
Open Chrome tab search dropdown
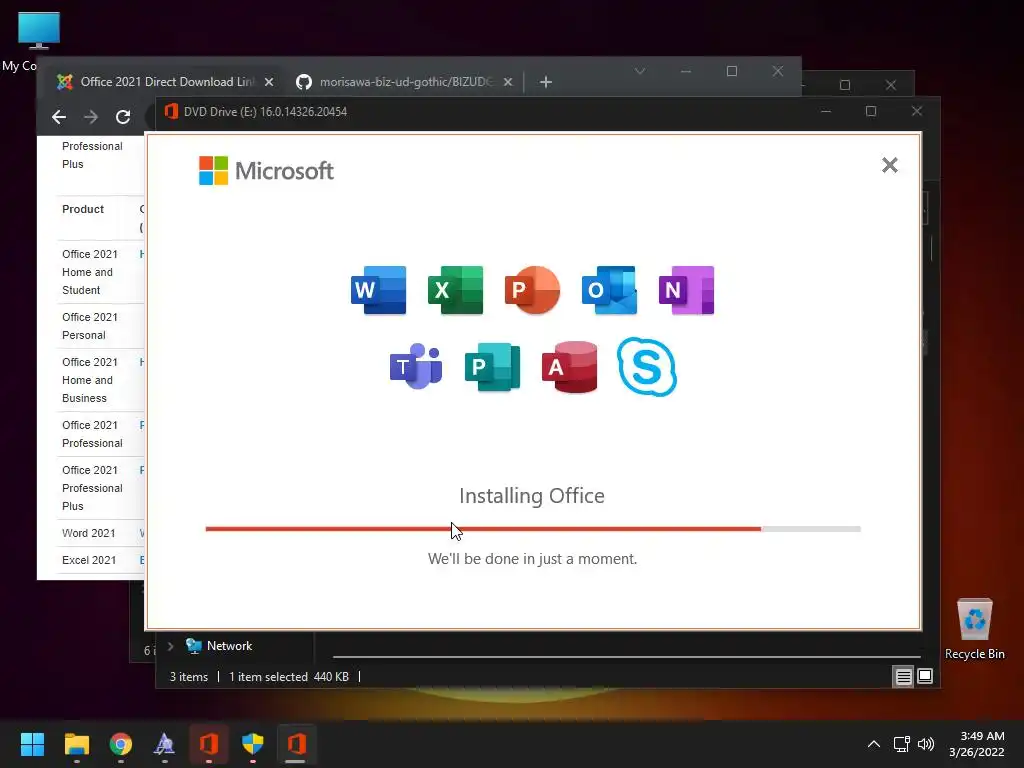tap(640, 71)
